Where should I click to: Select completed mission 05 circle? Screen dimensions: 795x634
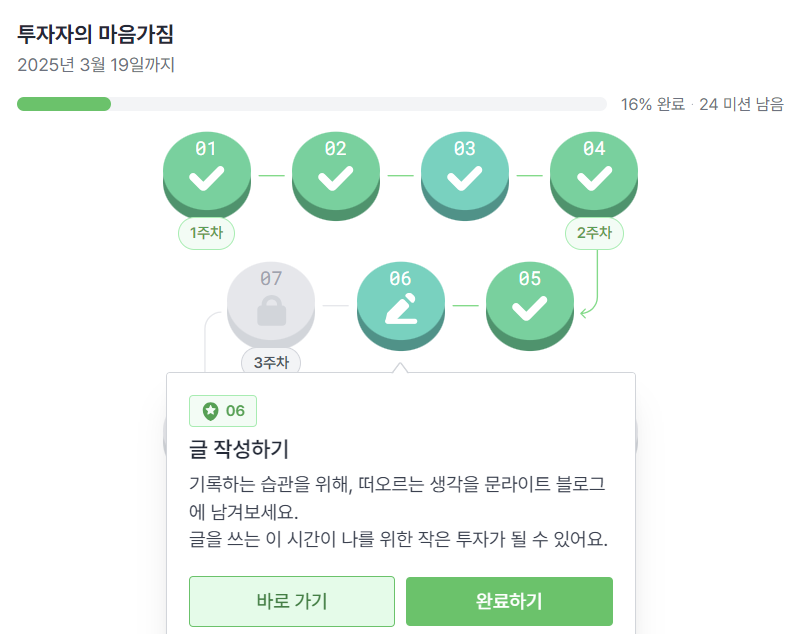click(530, 305)
